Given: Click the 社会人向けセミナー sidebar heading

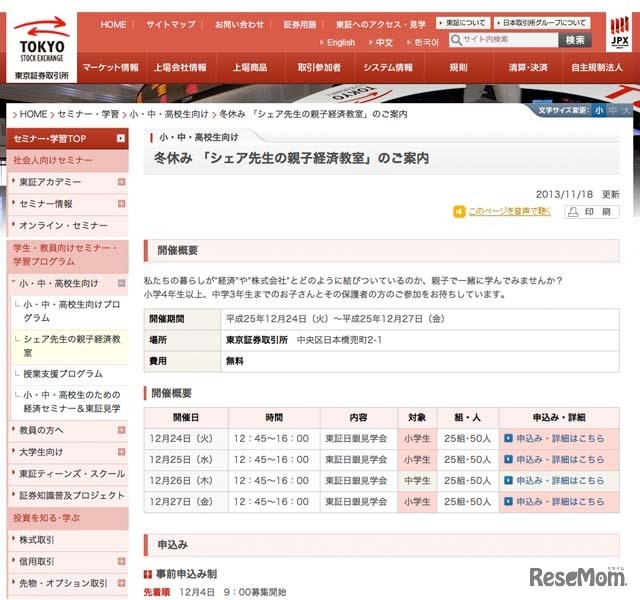Looking at the screenshot, I should click(67, 160).
